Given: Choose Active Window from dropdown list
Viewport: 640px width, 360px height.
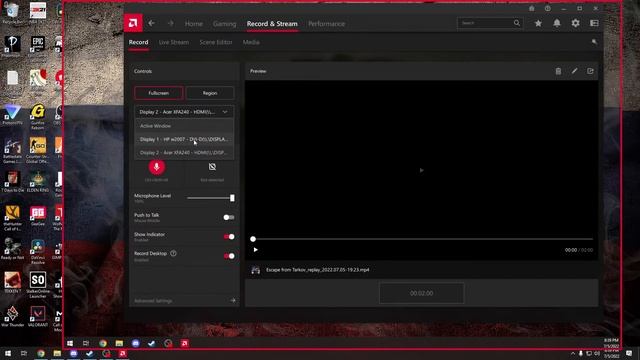Looking at the screenshot, I should tap(184, 126).
